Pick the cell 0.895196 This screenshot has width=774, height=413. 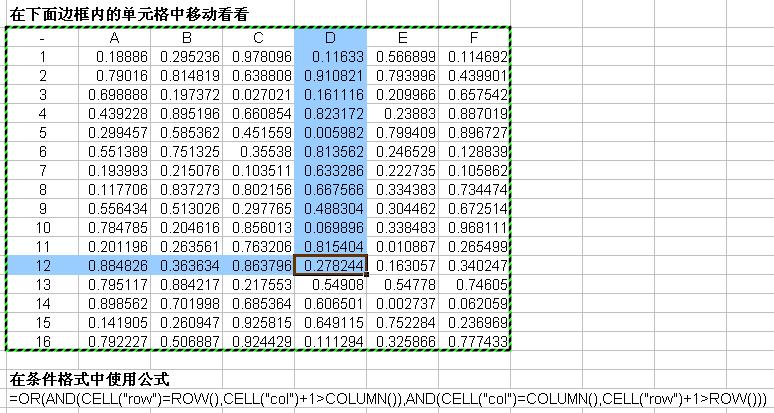click(187, 113)
